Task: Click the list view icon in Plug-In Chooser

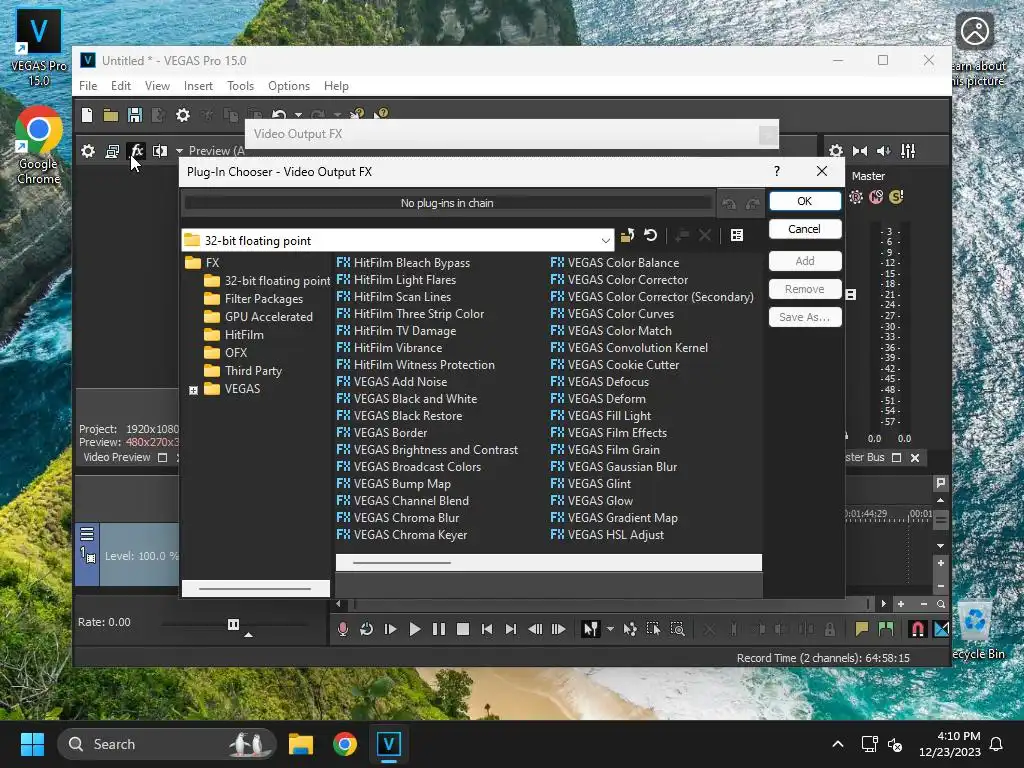Action: 737,235
